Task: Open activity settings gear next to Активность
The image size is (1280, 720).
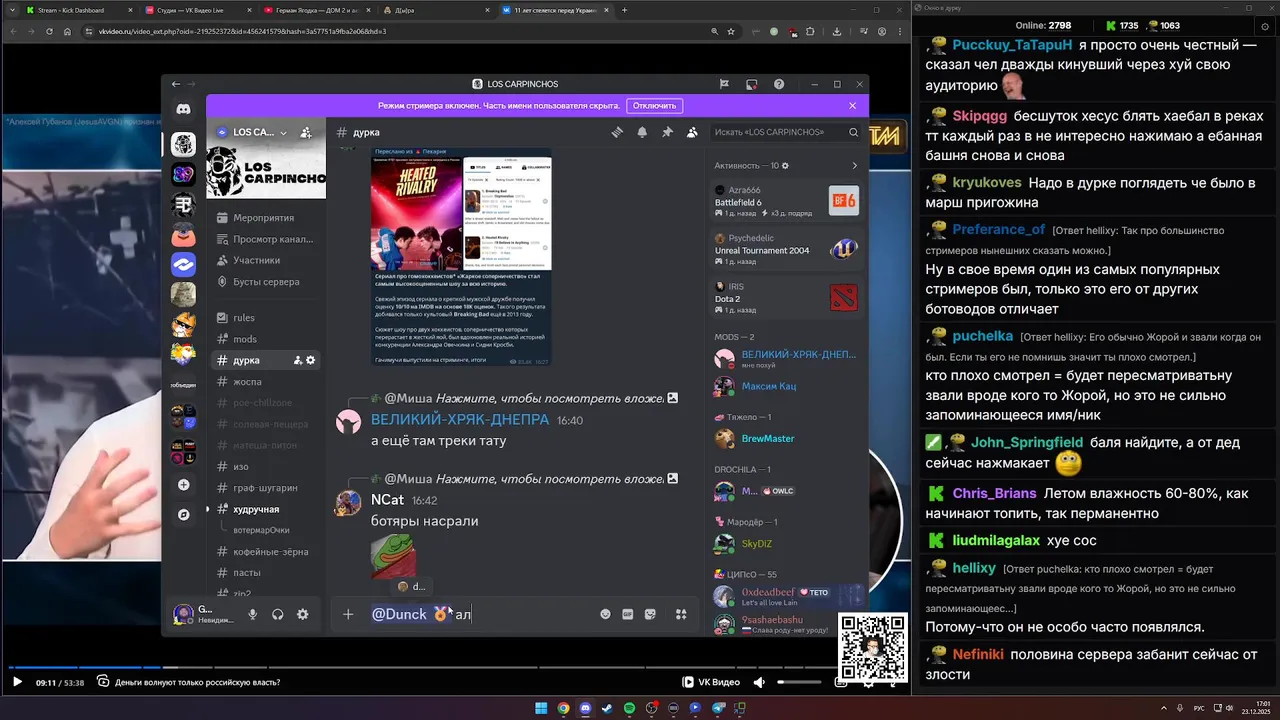Action: point(785,166)
